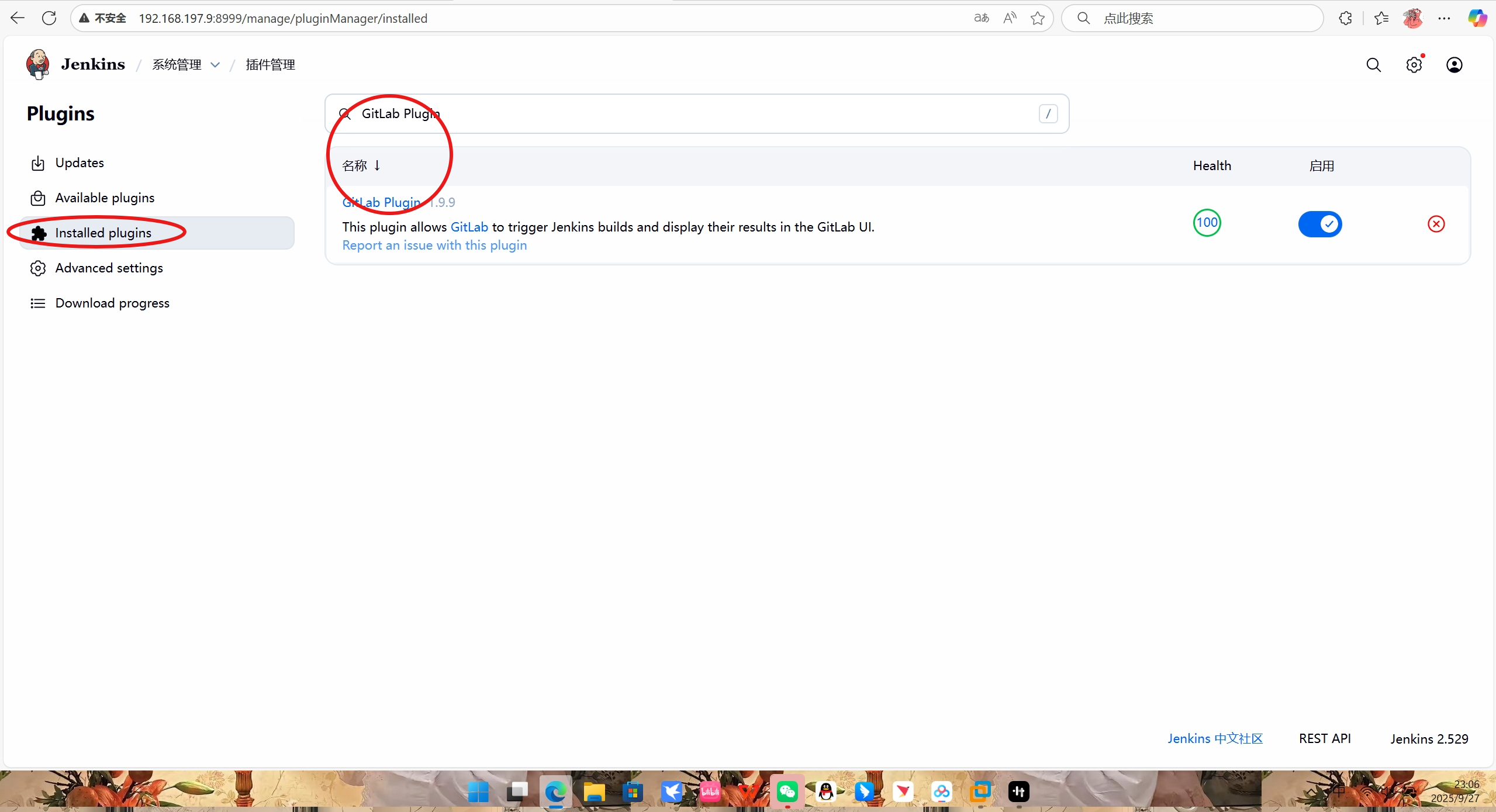Open the user account icon

tap(1454, 65)
